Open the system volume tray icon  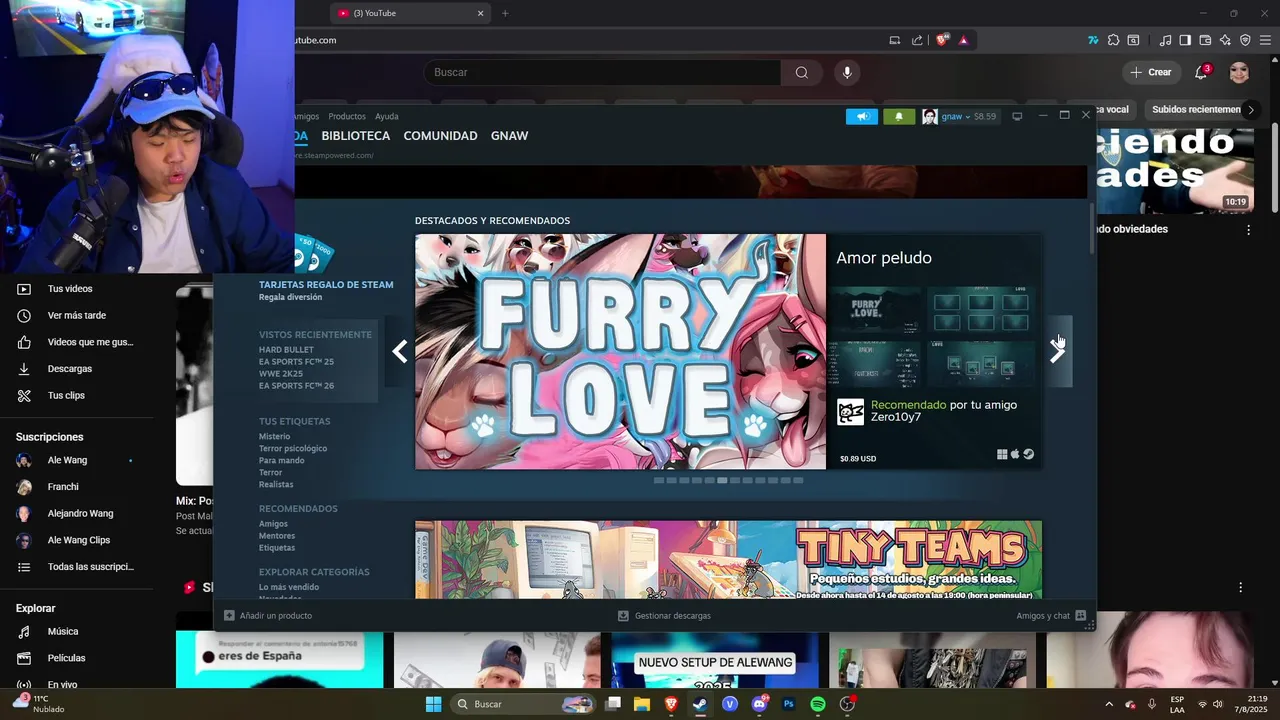point(1218,704)
